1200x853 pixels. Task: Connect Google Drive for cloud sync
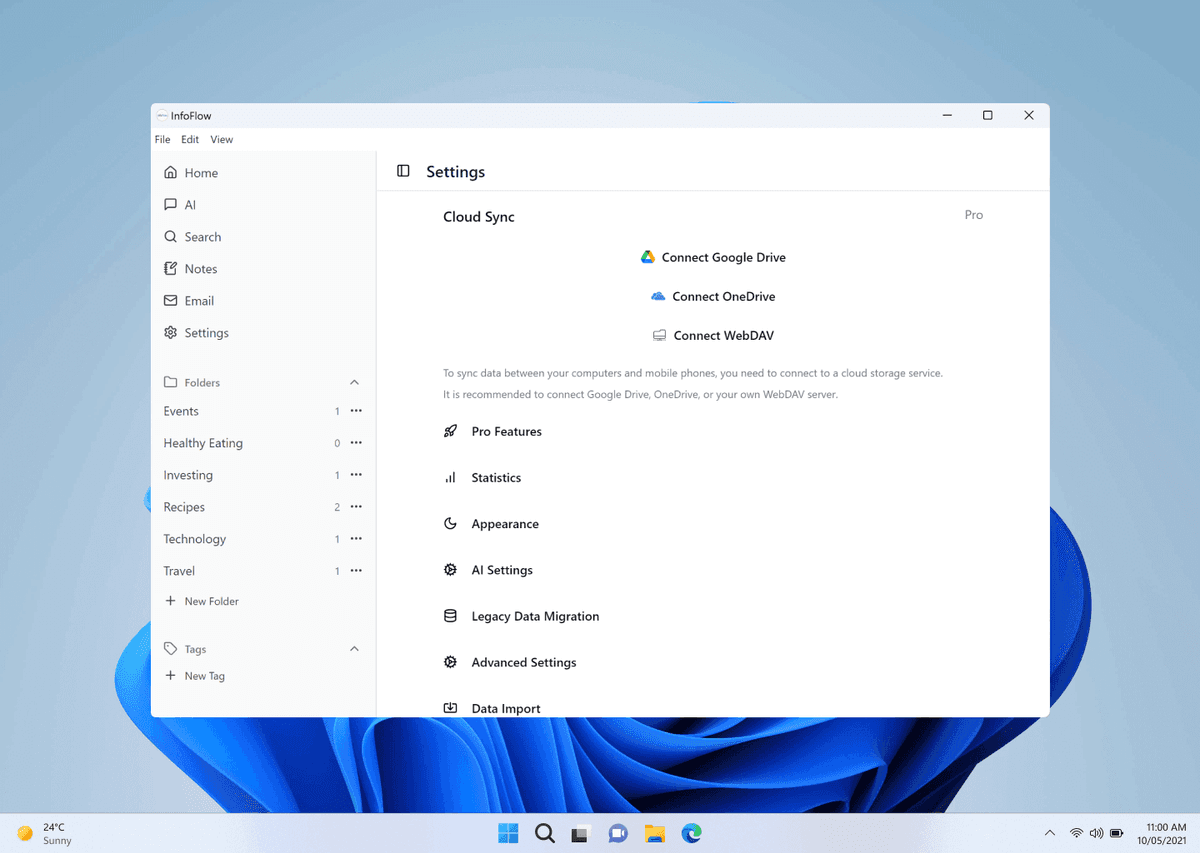713,258
